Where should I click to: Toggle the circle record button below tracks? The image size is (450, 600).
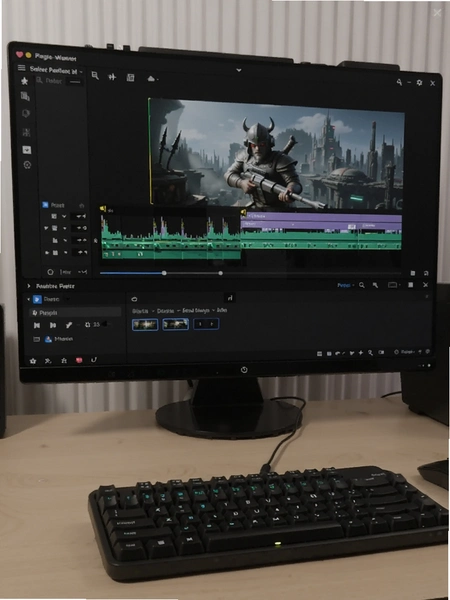pos(50,272)
